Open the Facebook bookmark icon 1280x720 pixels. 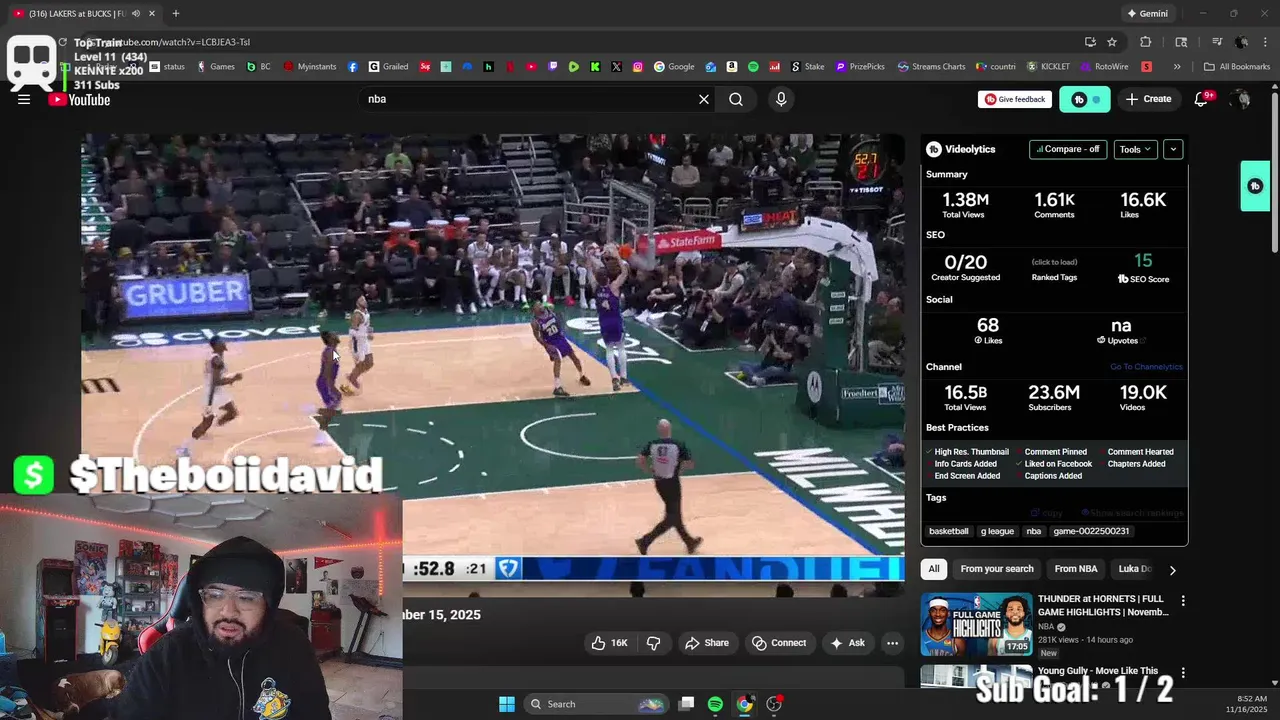click(x=353, y=67)
